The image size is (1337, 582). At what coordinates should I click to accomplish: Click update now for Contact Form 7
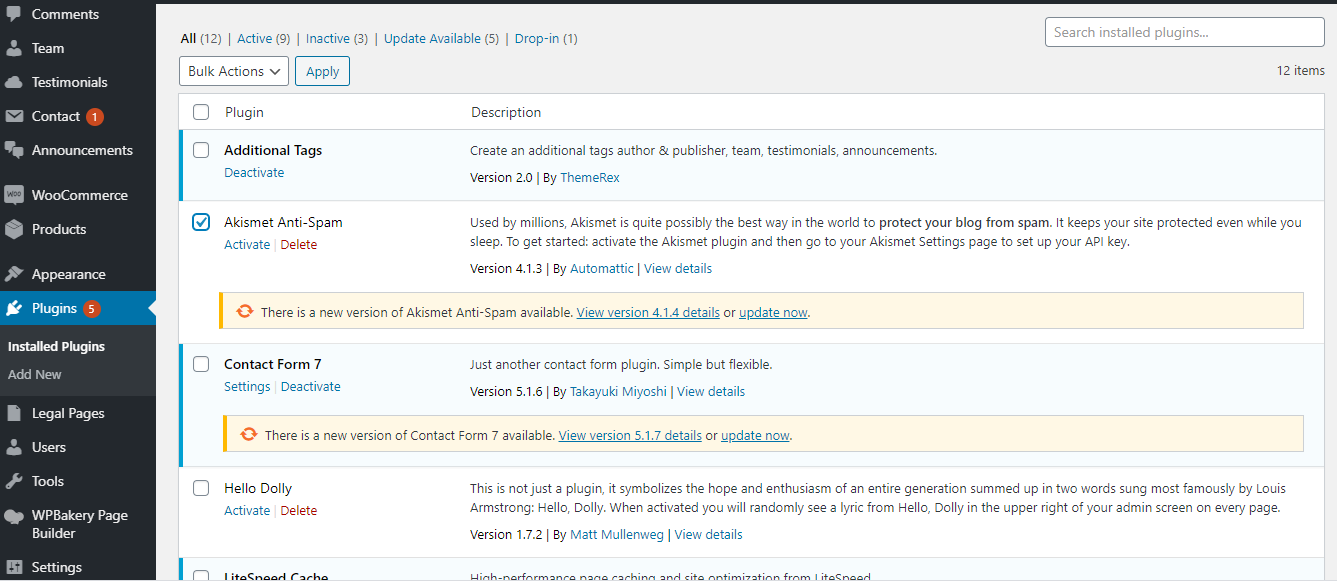[x=755, y=435]
